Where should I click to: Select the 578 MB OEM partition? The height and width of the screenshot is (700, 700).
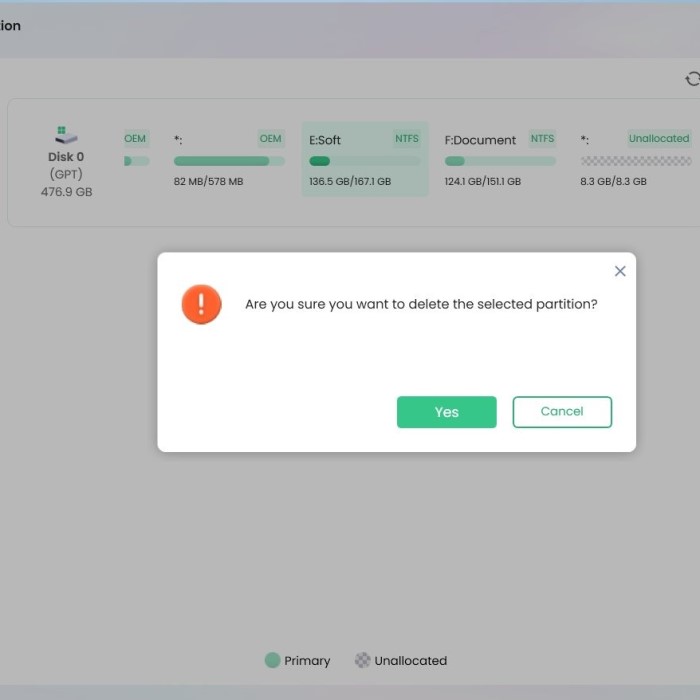tap(229, 159)
